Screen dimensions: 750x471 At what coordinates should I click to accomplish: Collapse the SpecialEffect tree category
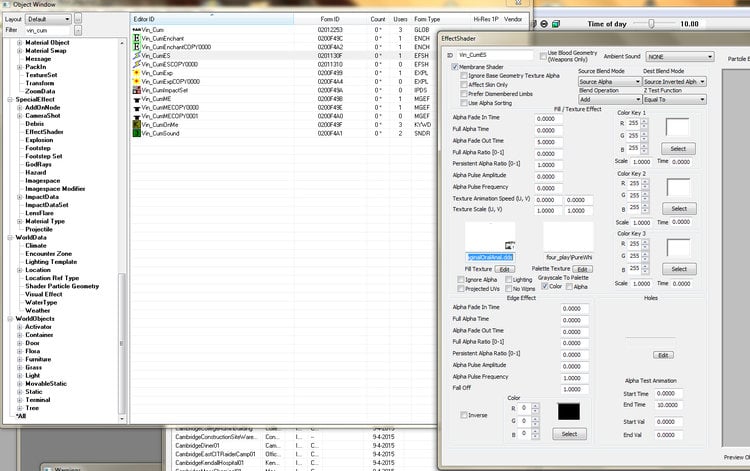[x=10, y=99]
